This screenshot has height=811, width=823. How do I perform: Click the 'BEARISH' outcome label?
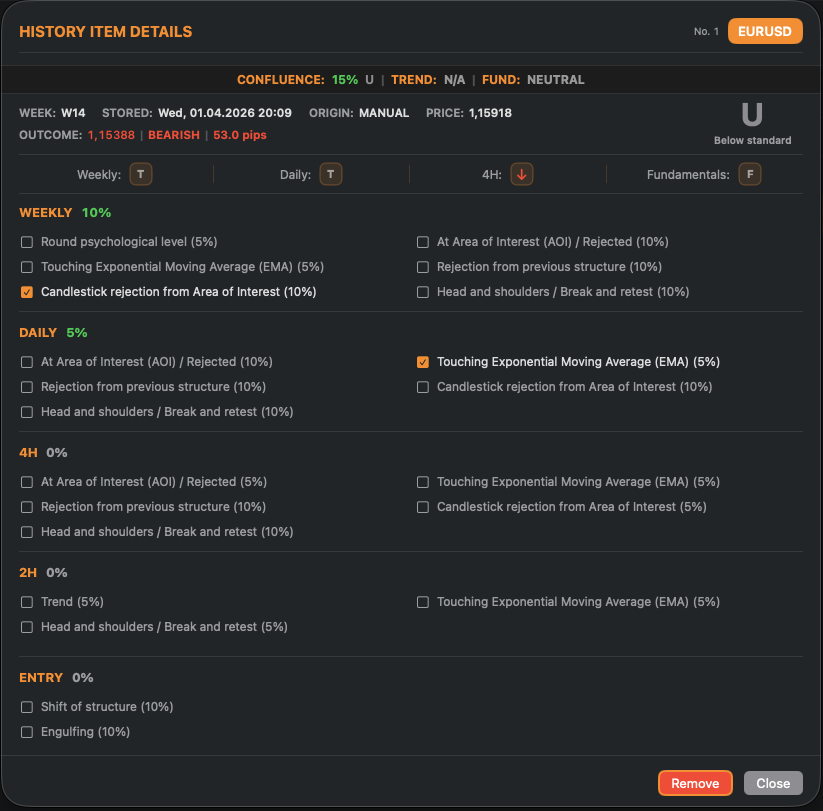[x=174, y=135]
